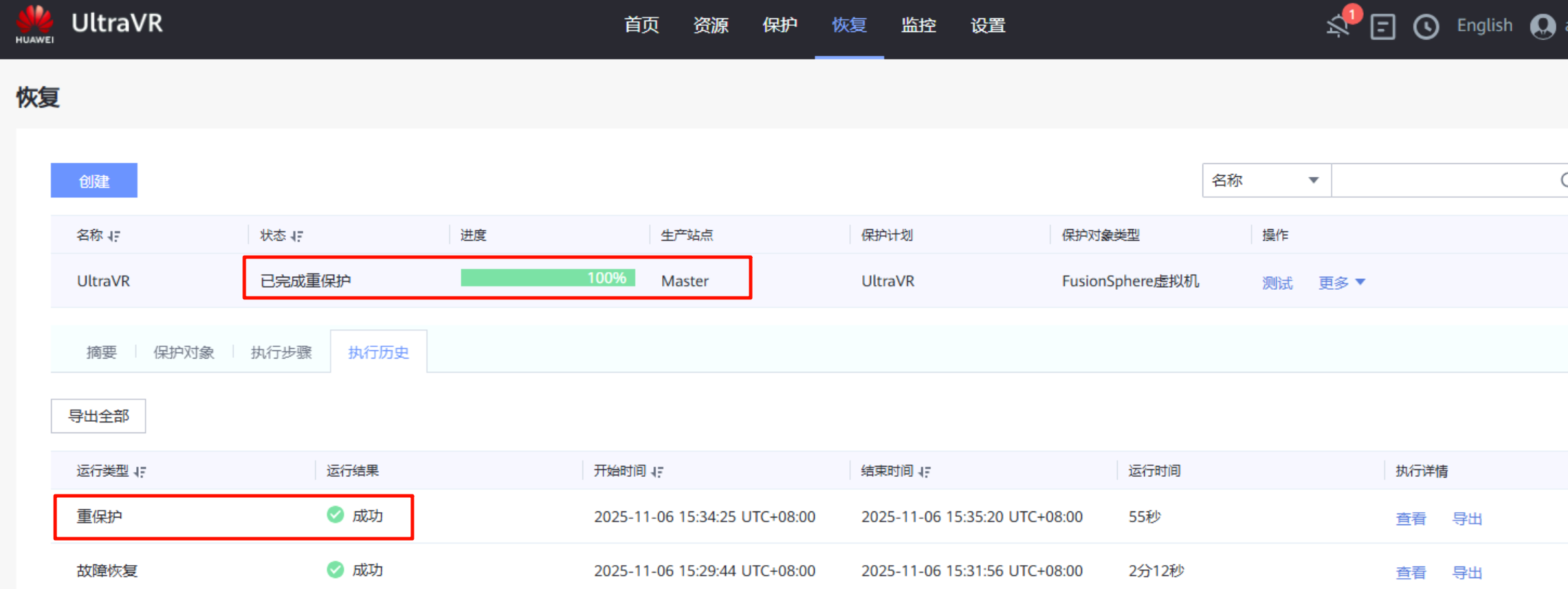Click the 创建 button
The image size is (1568, 589).
(94, 181)
